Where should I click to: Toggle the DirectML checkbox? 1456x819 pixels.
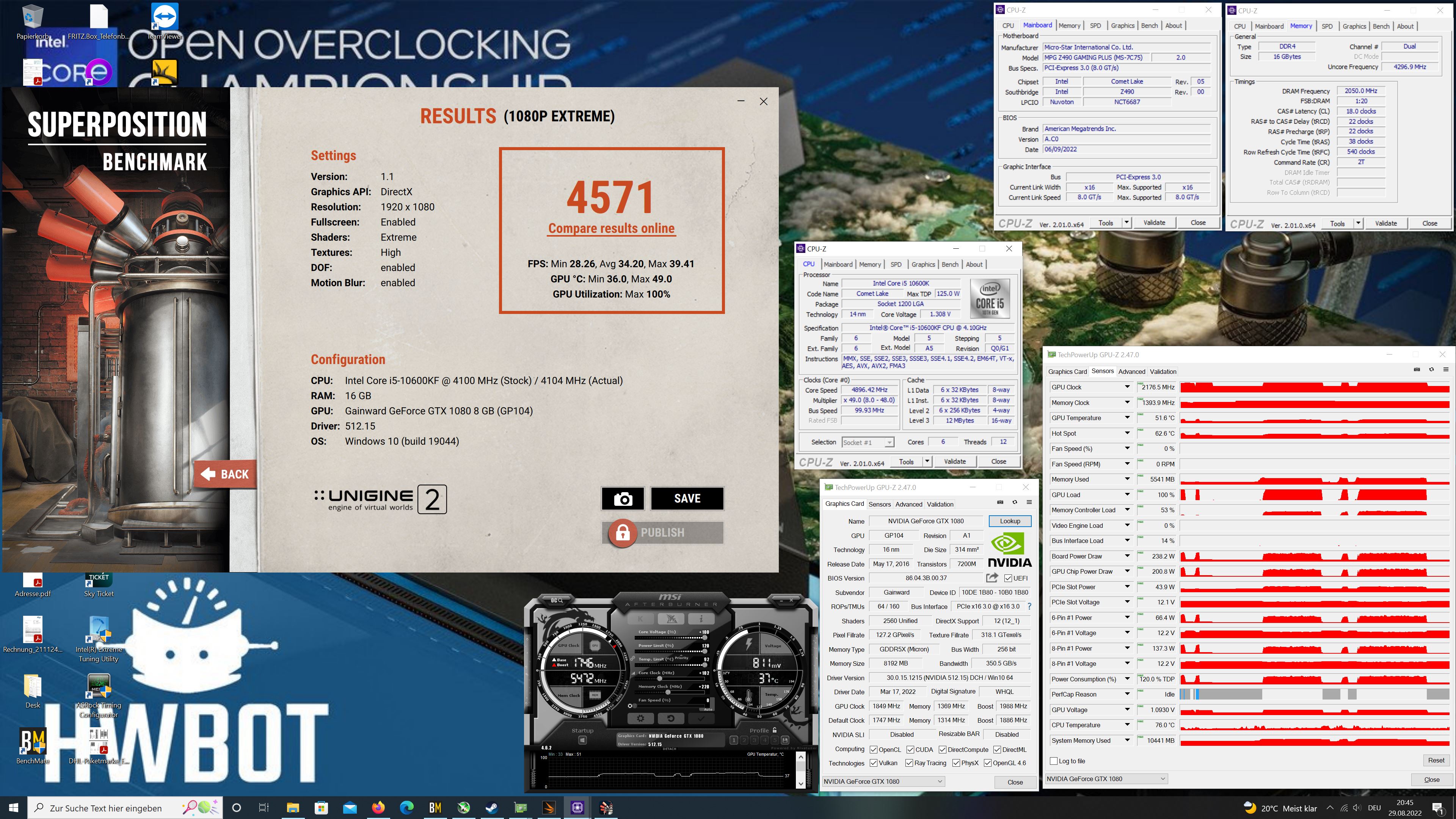pyautogui.click(x=997, y=750)
